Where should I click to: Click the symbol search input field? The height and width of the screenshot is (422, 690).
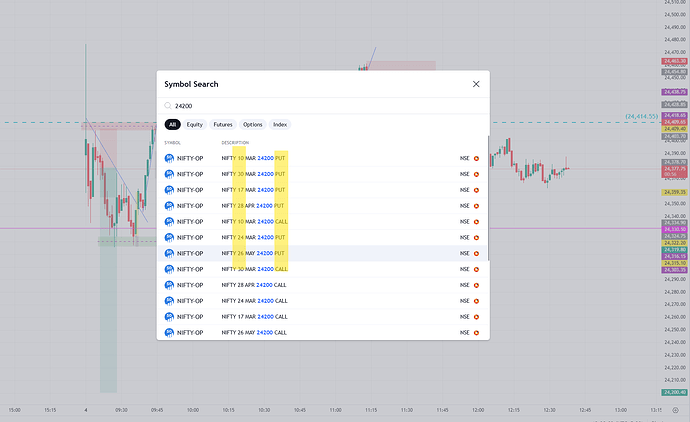[x=320, y=106]
